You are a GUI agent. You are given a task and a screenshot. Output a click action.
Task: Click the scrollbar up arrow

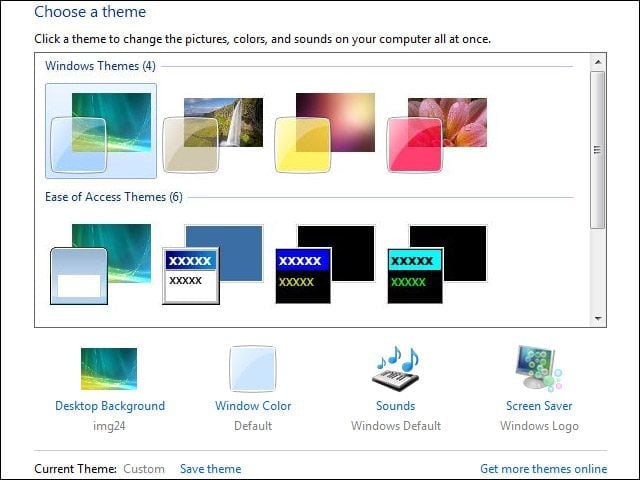tap(598, 62)
